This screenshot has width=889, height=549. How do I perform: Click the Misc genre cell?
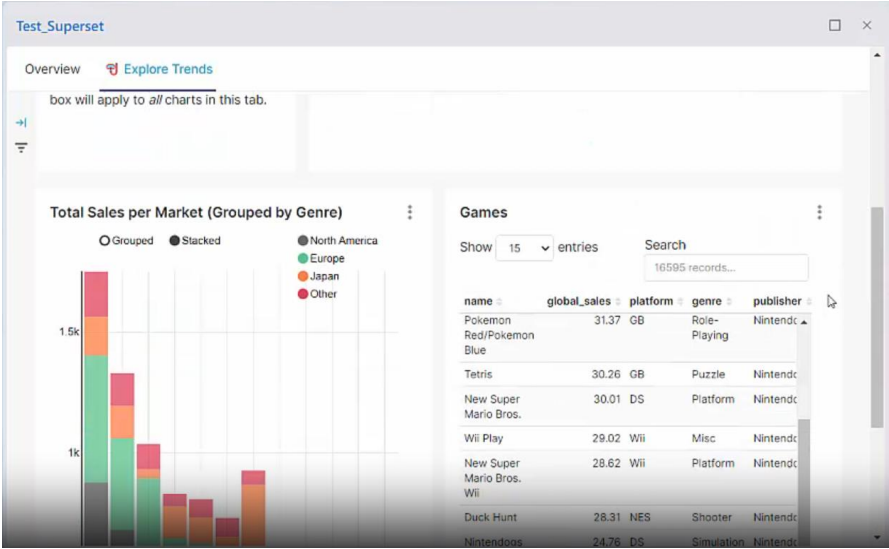click(x=703, y=438)
